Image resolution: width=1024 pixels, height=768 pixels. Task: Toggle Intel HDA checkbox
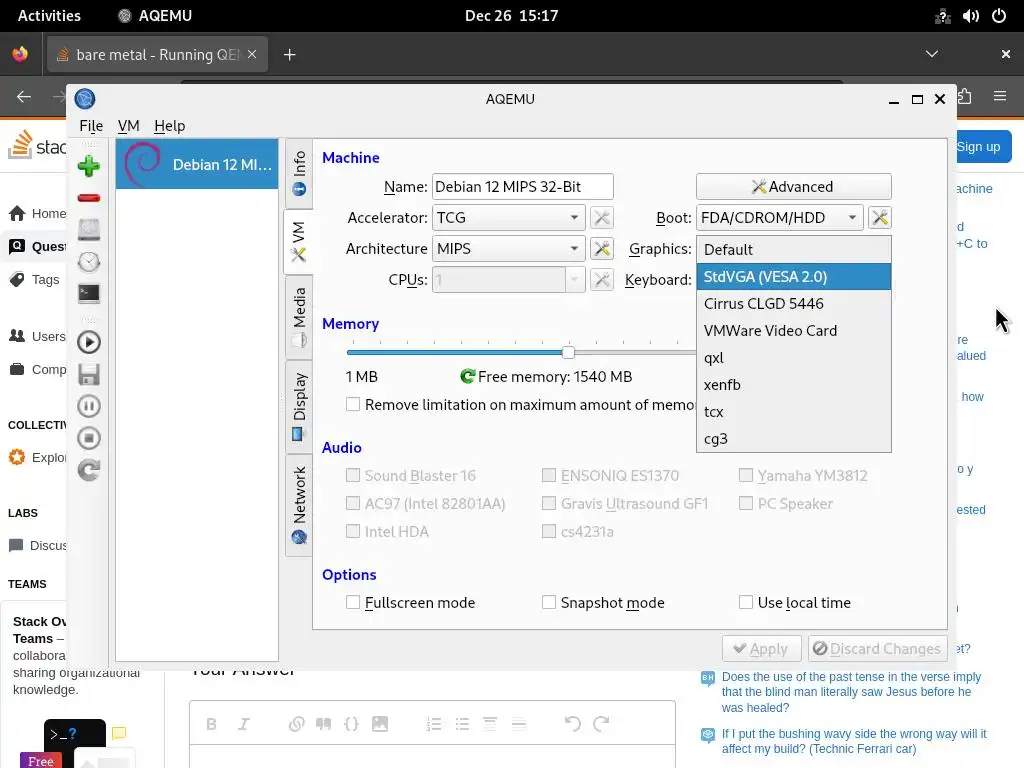pos(353,531)
